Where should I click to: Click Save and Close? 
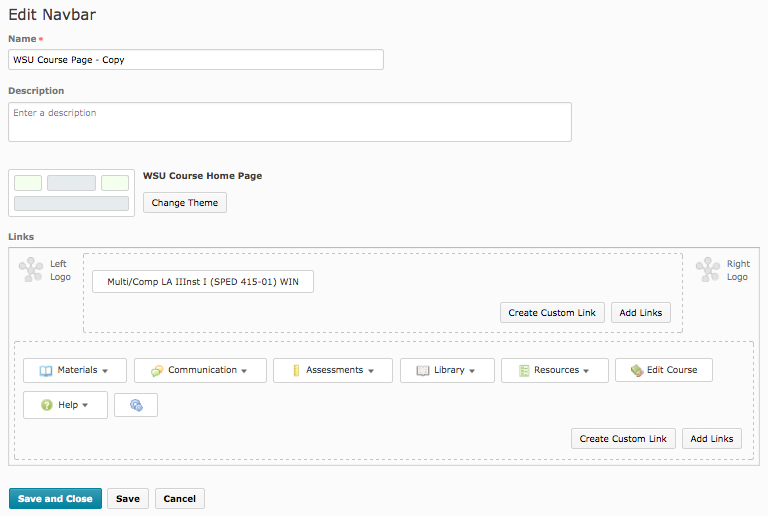click(x=55, y=498)
